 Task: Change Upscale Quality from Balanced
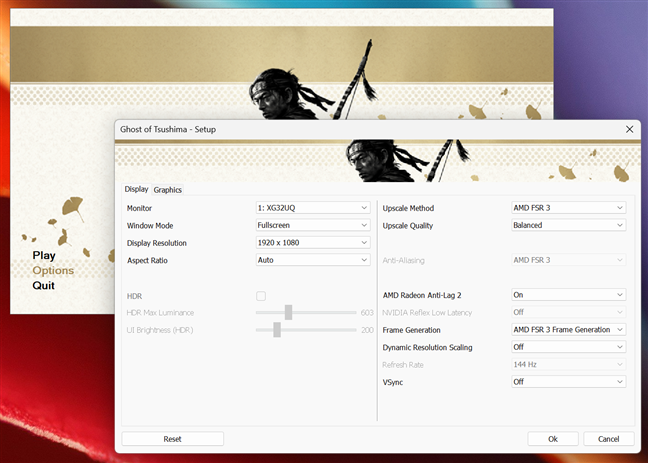(x=569, y=225)
